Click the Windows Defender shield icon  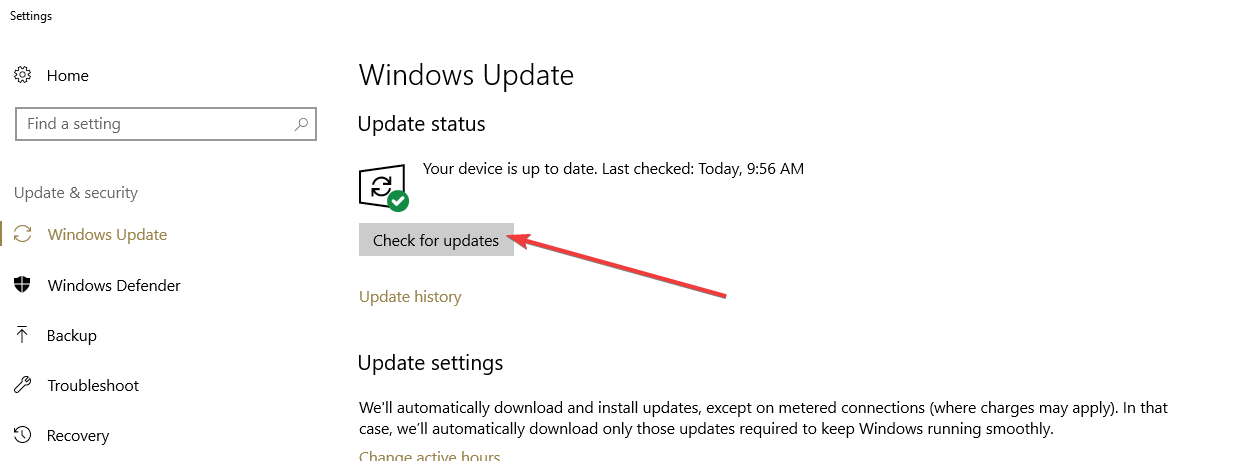click(23, 285)
